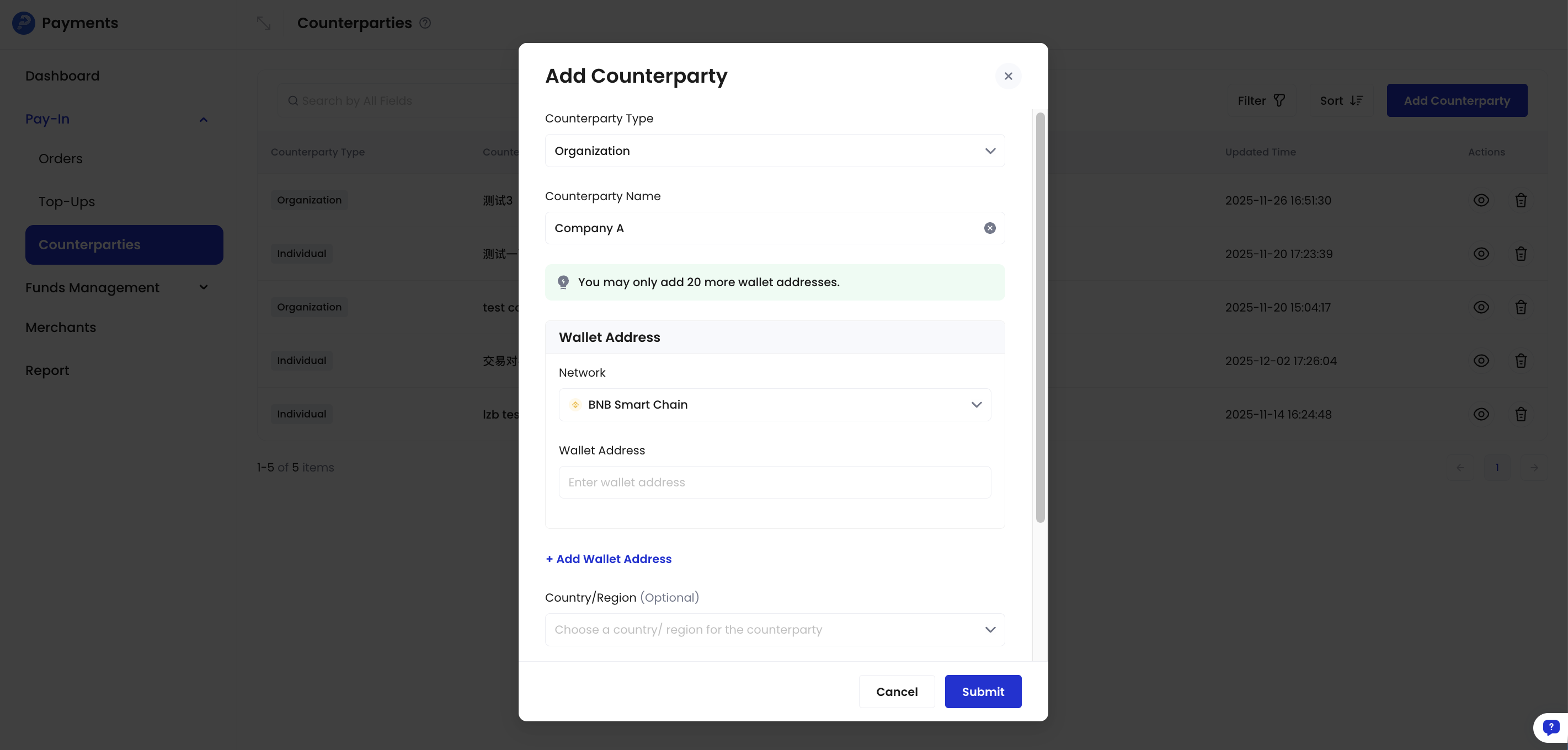Click the info icon in the green banner
This screenshot has height=750, width=1568.
(x=563, y=282)
